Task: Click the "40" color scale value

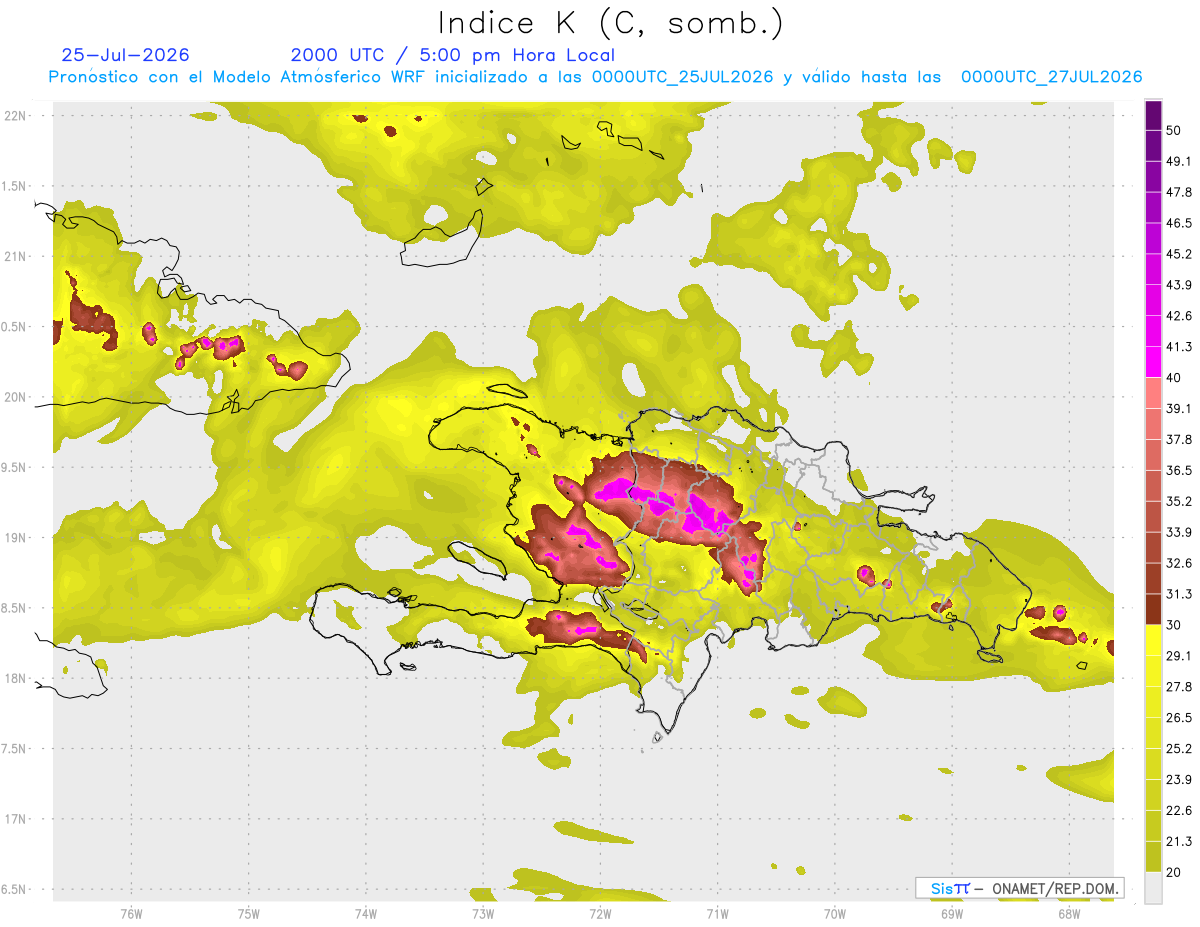Action: pos(1174,377)
